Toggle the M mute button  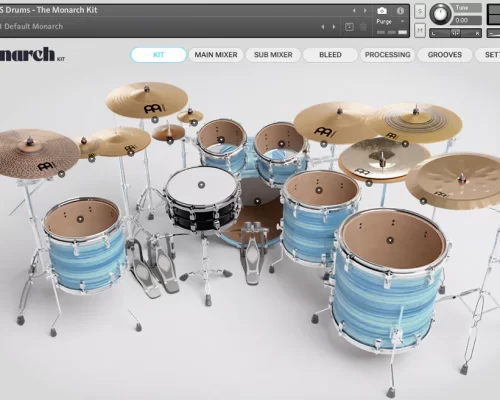420,31
